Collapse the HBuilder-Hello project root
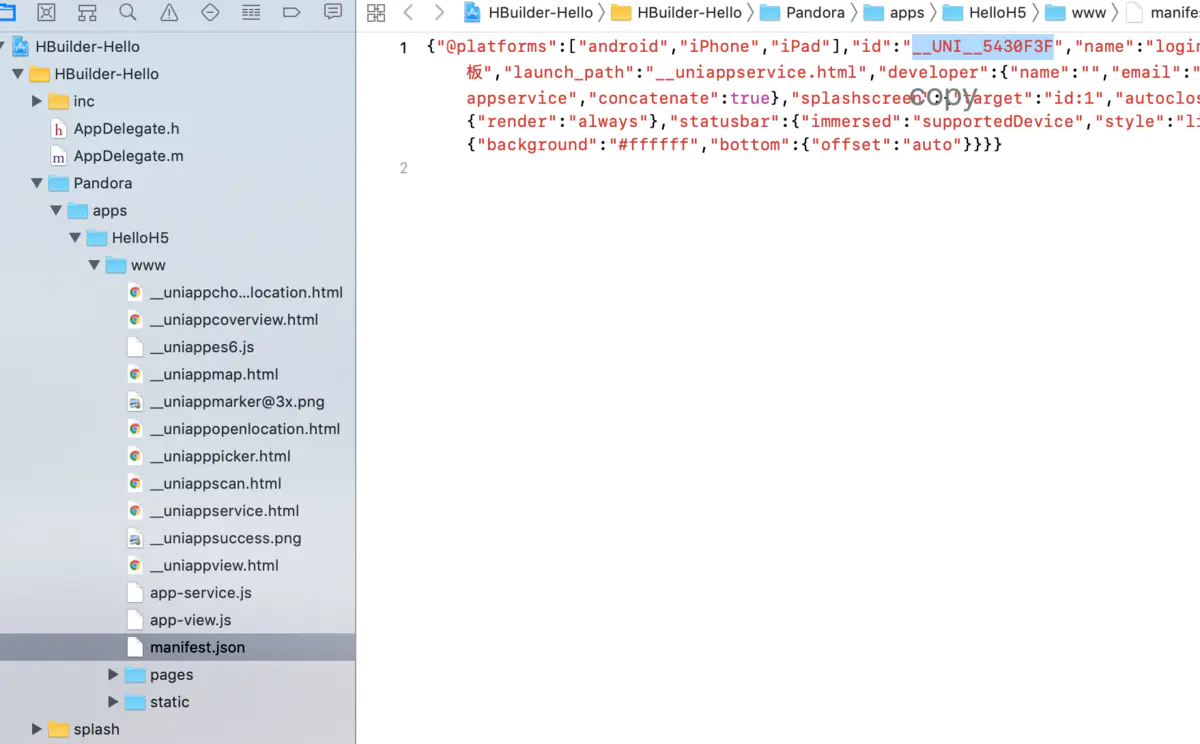The image size is (1200, 744). [3, 47]
